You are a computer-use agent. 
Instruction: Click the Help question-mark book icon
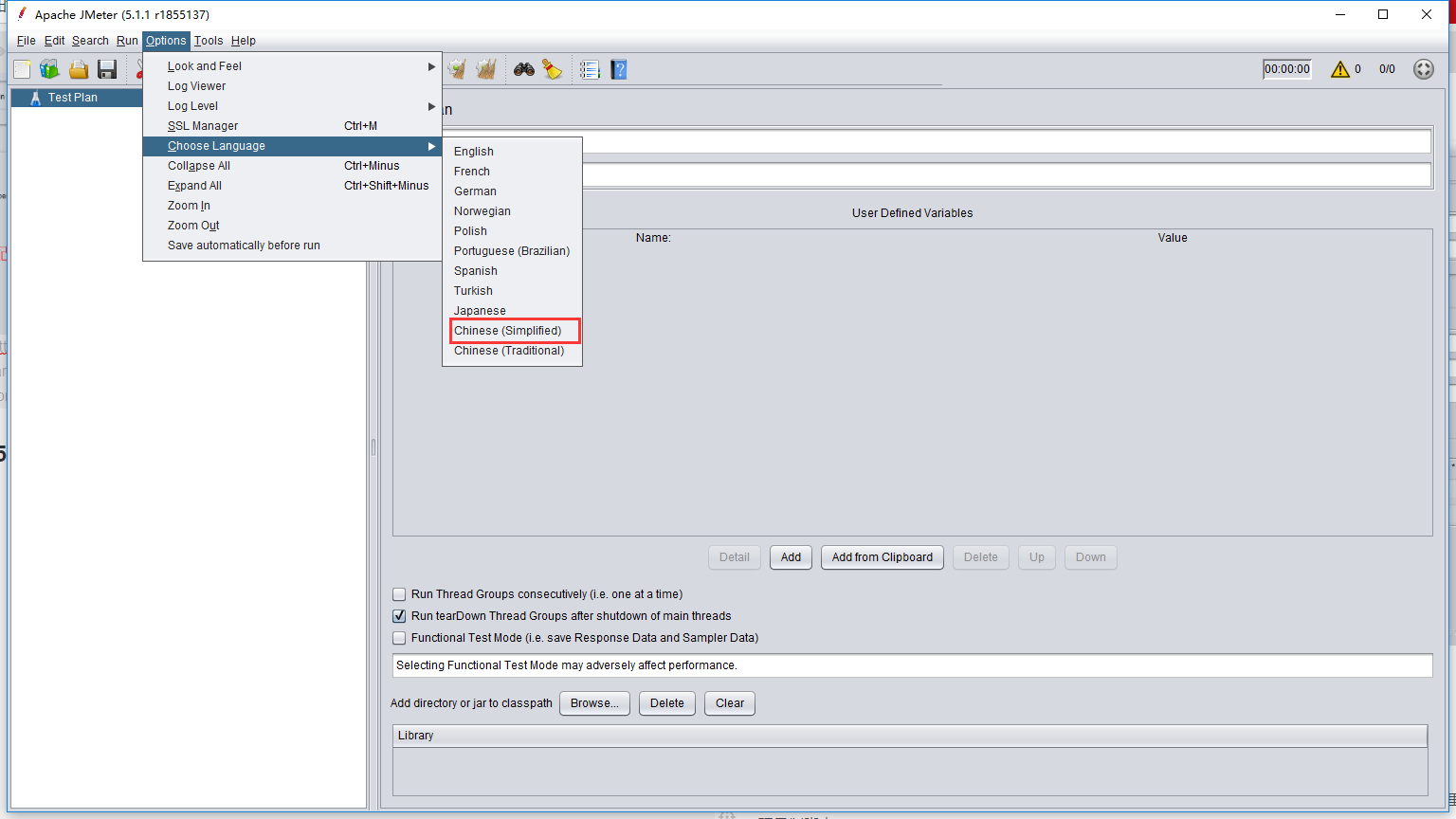619,69
